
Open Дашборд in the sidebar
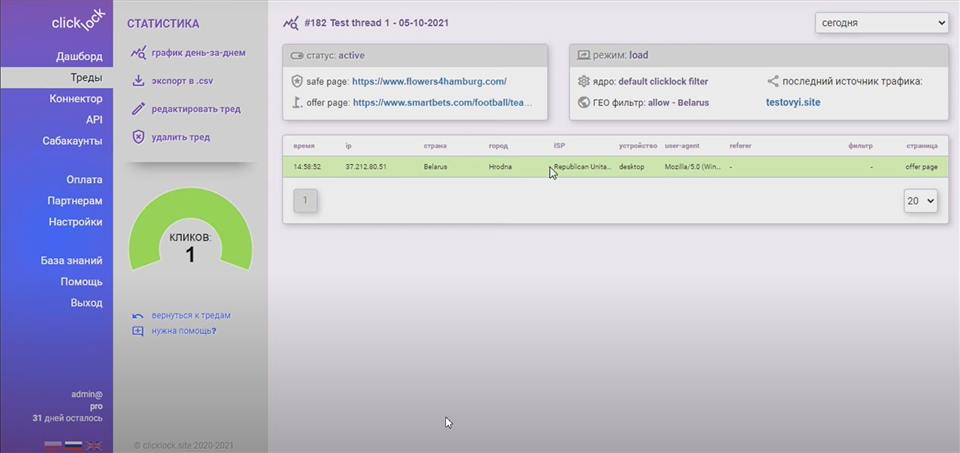pos(78,57)
